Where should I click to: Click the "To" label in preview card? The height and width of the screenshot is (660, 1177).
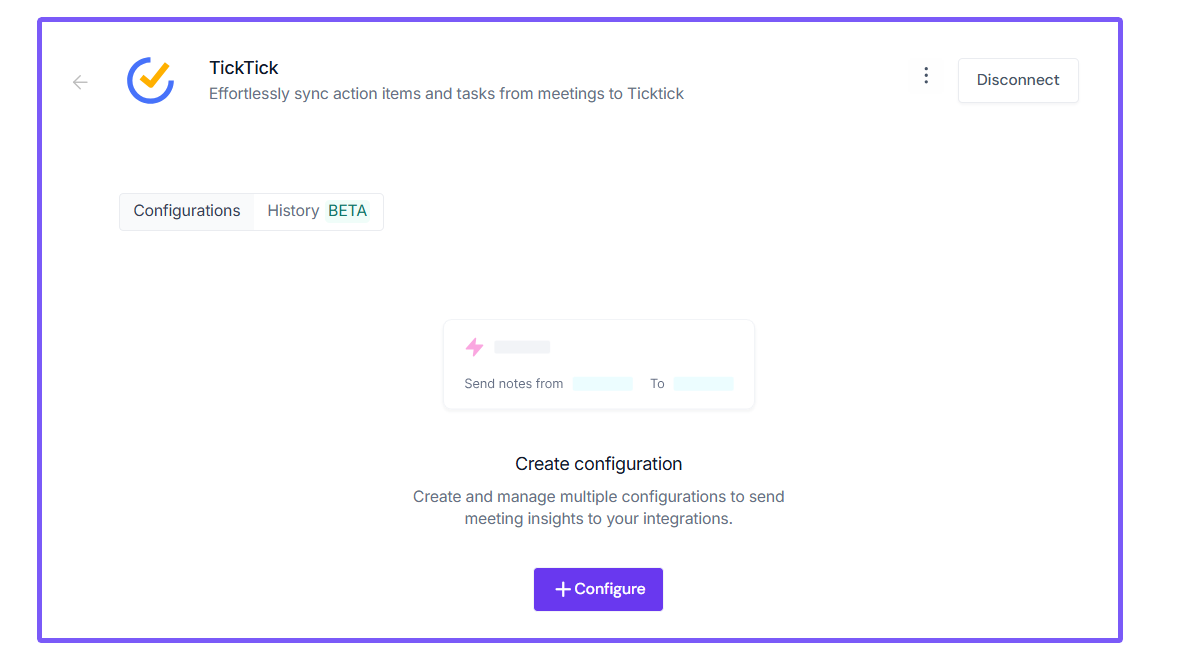click(x=657, y=384)
